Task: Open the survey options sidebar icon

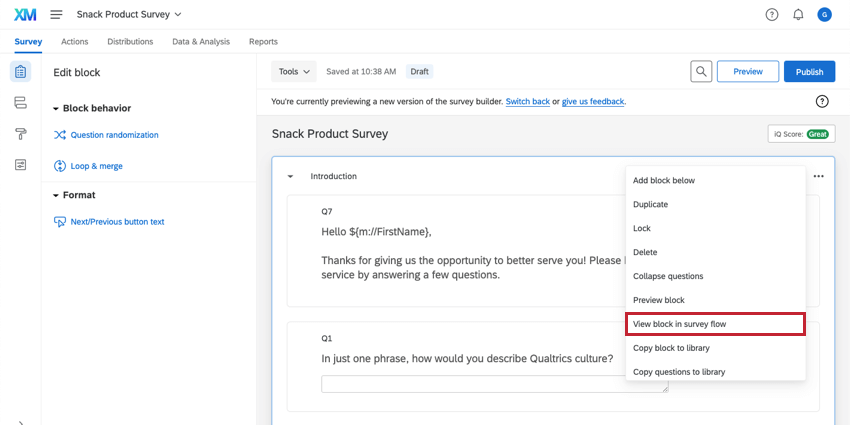Action: (21, 165)
